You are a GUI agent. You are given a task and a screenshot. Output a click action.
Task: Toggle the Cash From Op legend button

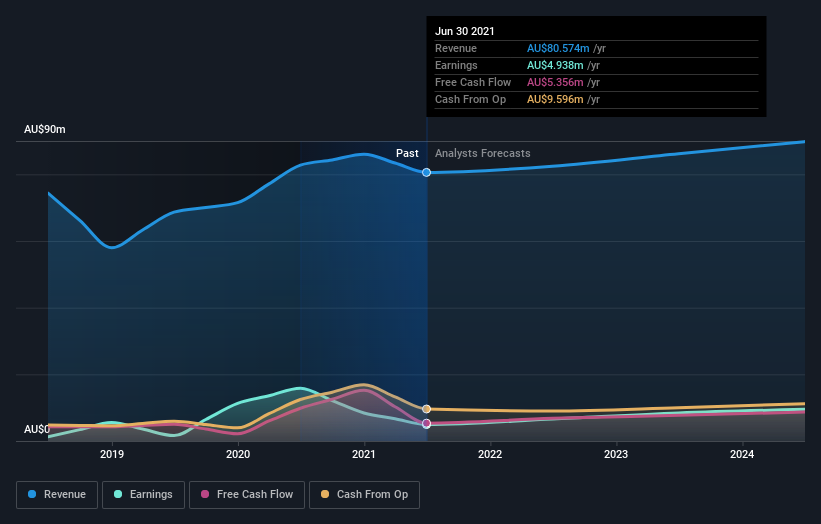[x=364, y=495]
